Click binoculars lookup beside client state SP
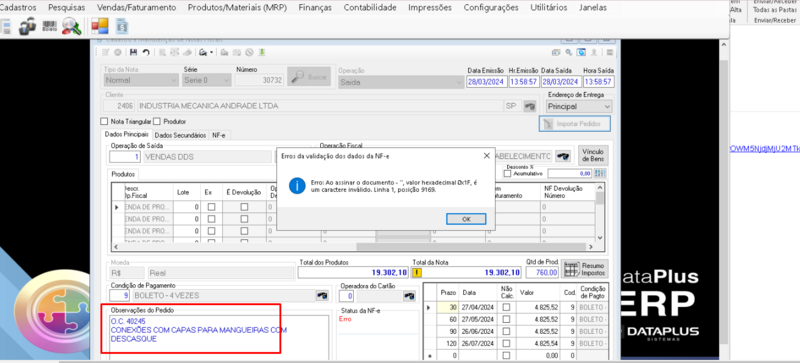 point(531,106)
